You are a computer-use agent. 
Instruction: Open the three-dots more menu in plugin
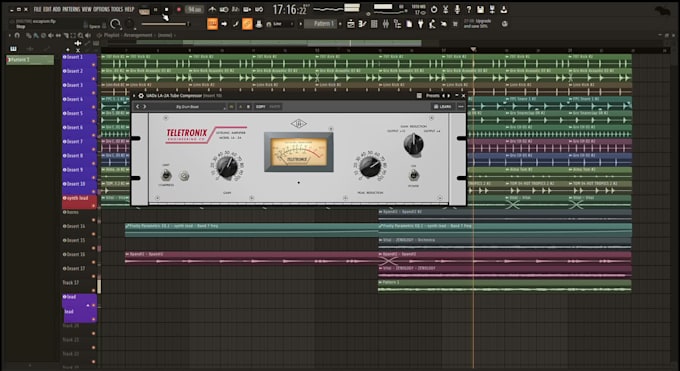[461, 107]
